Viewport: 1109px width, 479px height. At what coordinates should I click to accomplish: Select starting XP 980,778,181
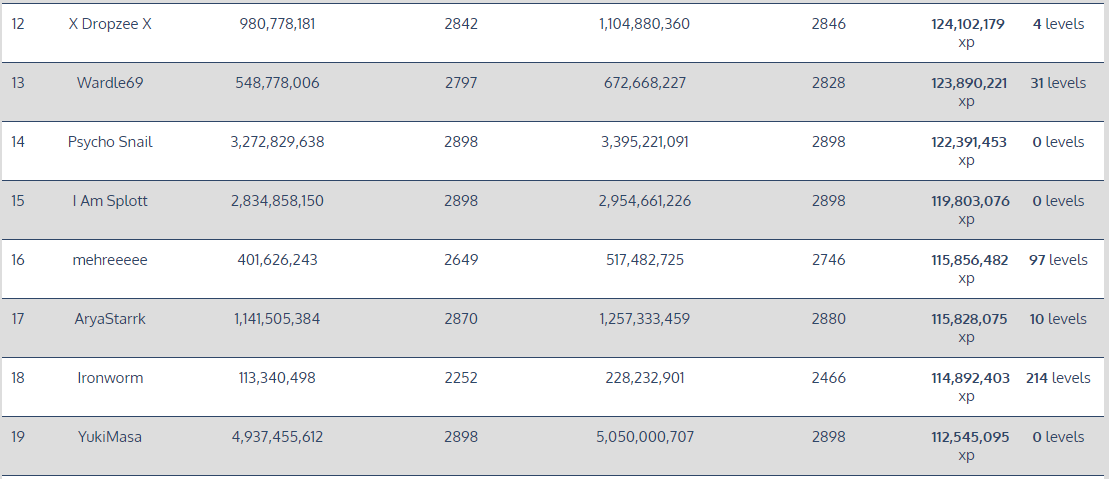pos(277,24)
